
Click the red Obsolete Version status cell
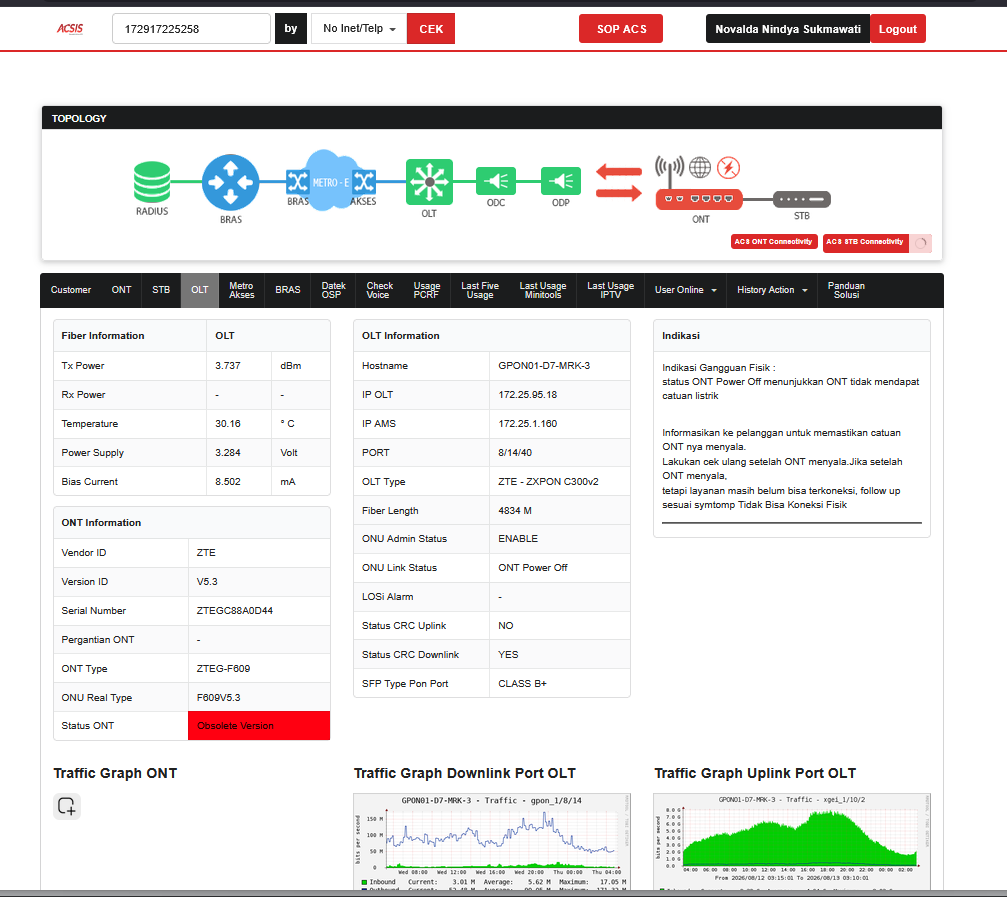[x=259, y=726]
